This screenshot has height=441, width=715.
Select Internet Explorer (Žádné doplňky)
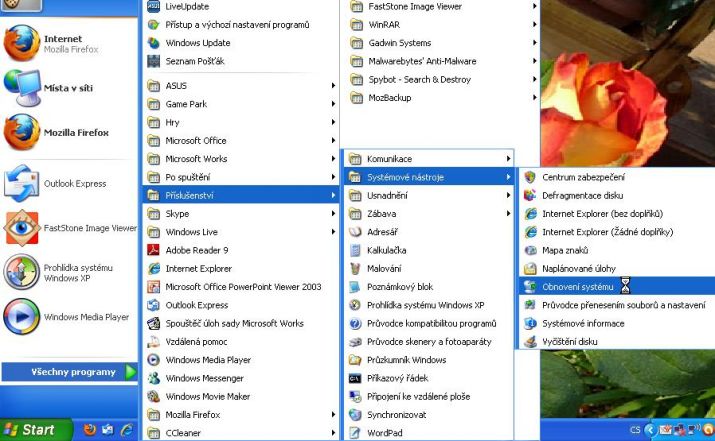point(617,232)
